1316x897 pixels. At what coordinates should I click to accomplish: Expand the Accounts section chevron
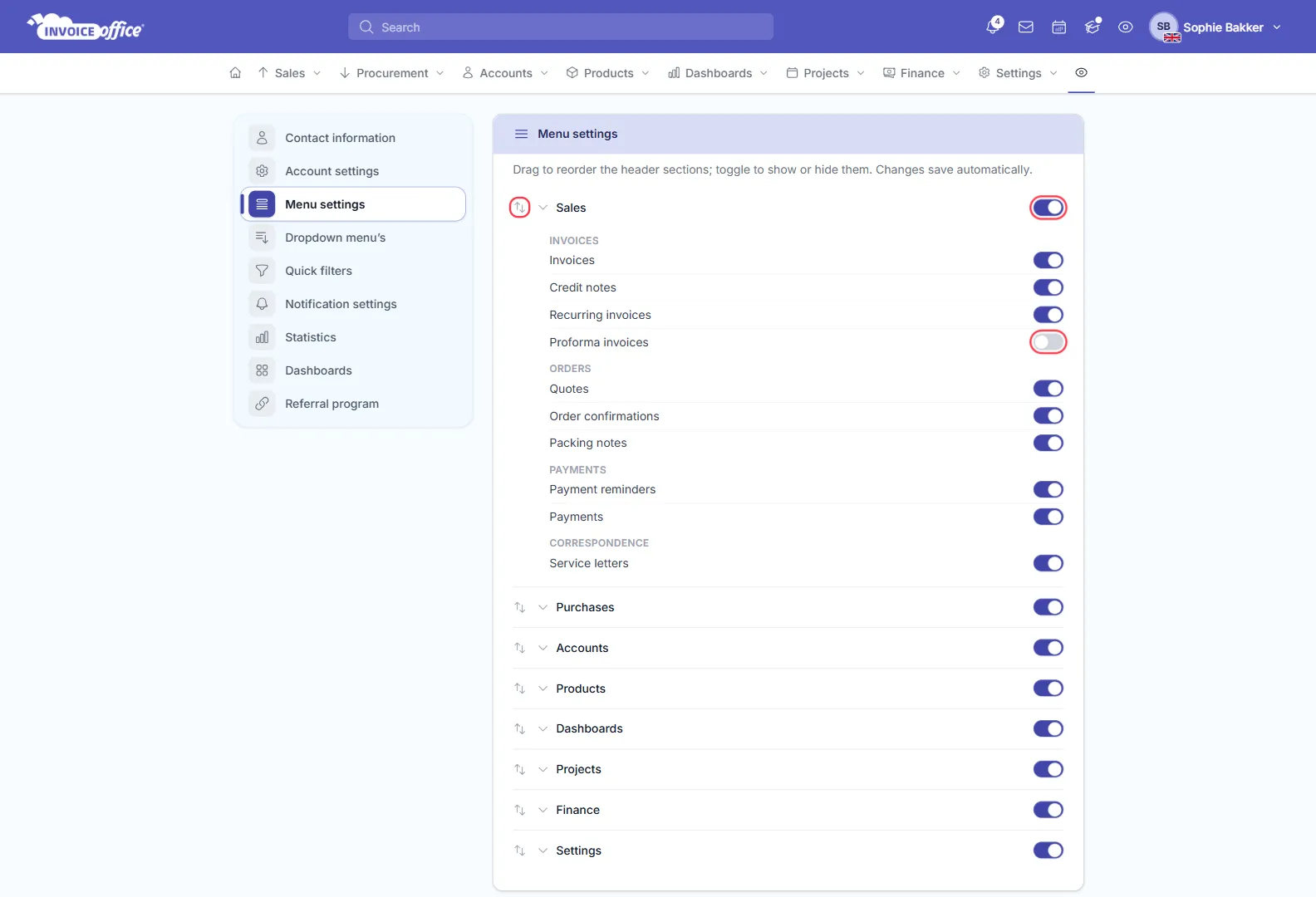tap(543, 648)
